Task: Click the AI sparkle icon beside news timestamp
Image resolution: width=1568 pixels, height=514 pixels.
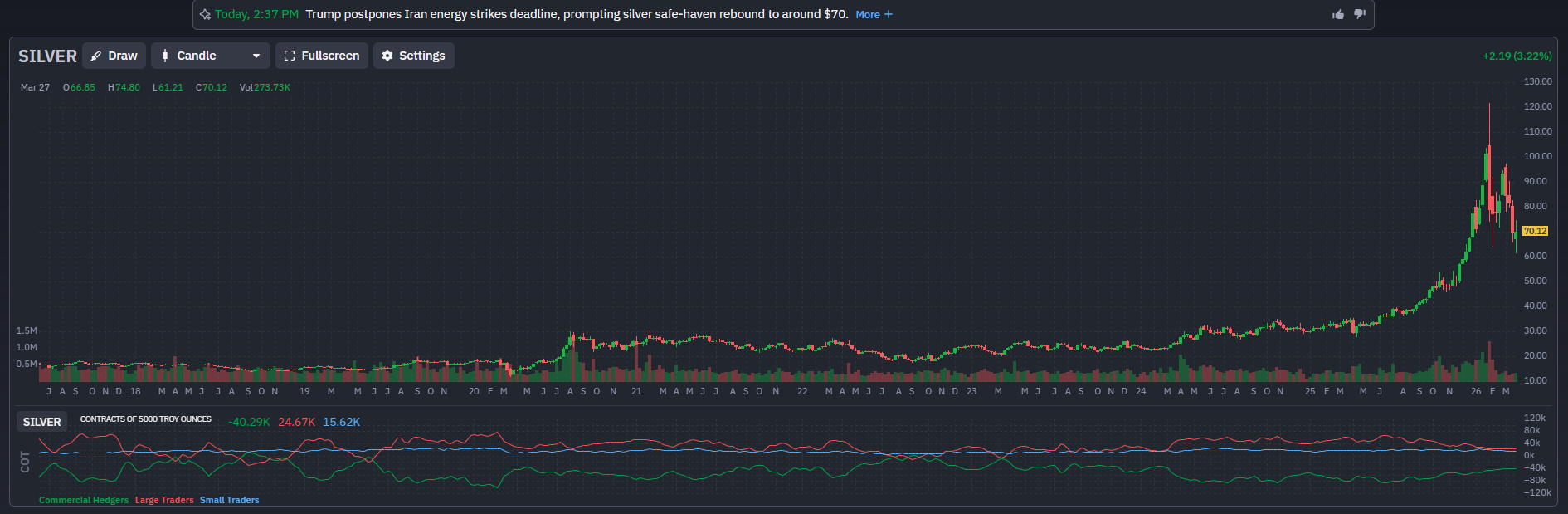Action: click(x=205, y=14)
